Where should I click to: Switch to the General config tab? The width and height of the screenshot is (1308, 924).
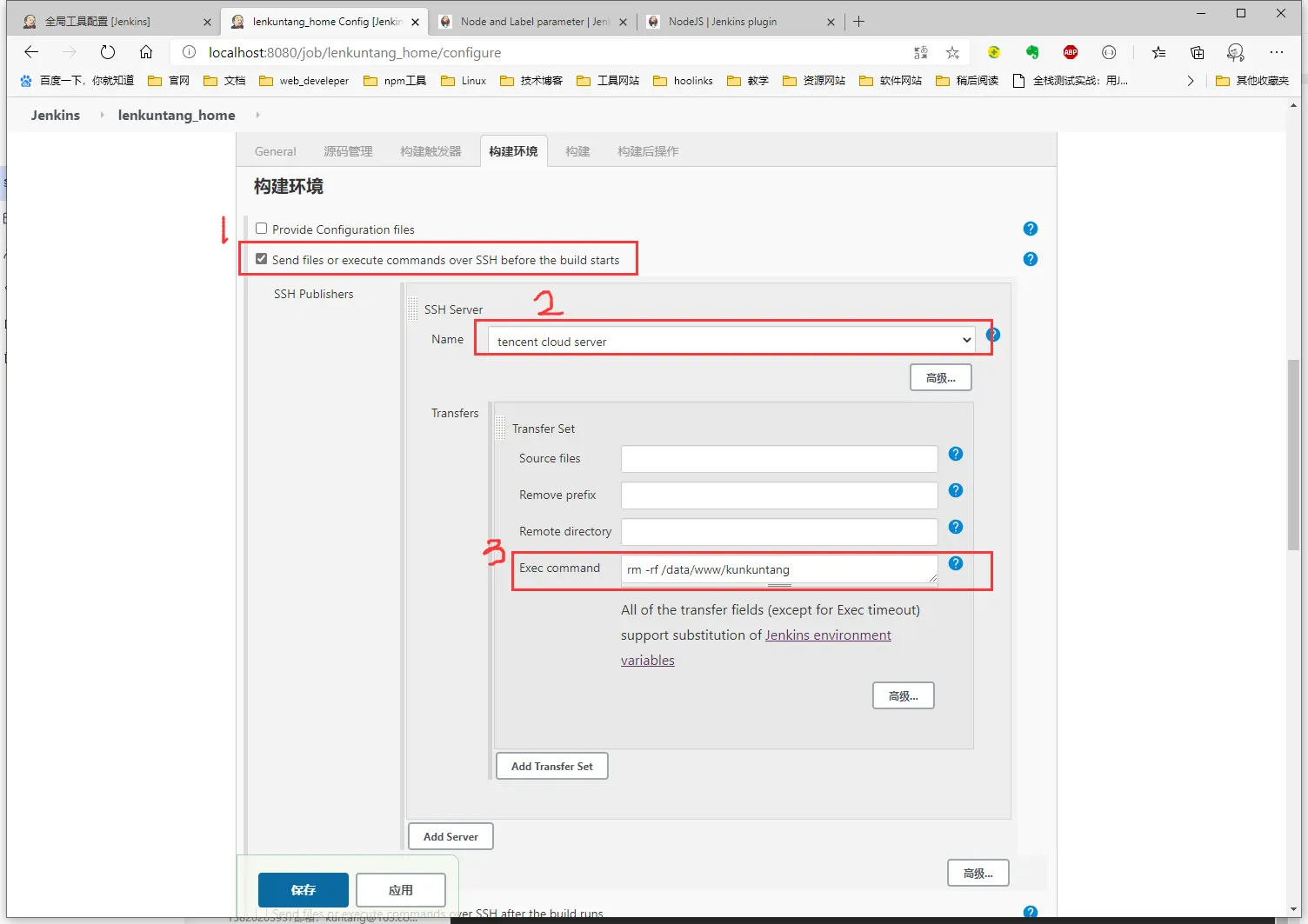coord(275,151)
